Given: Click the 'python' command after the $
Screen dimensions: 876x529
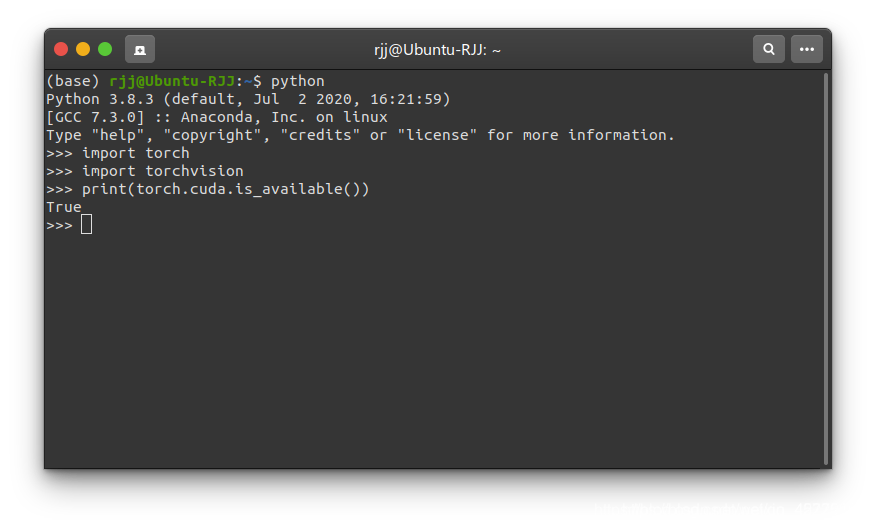Looking at the screenshot, I should click(298, 82).
